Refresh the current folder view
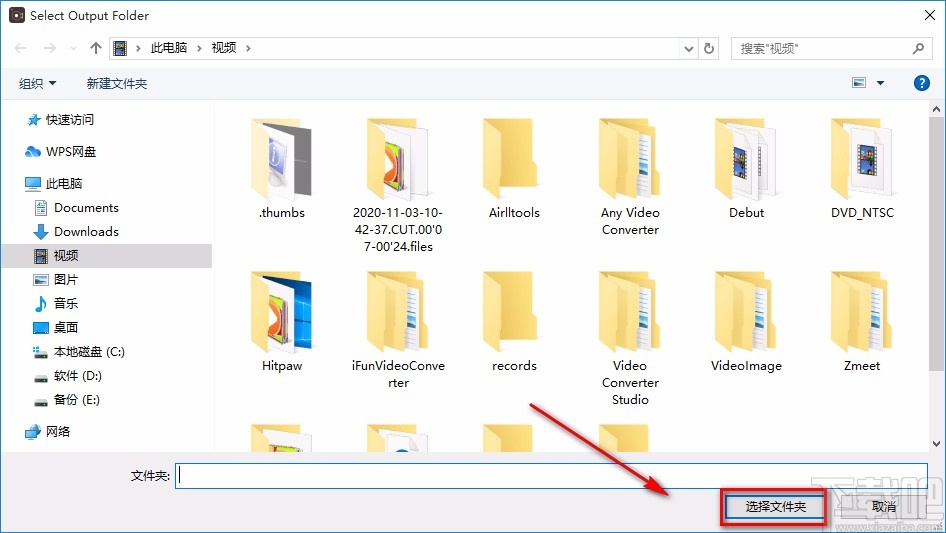Viewport: 946px width, 533px height. tap(709, 48)
